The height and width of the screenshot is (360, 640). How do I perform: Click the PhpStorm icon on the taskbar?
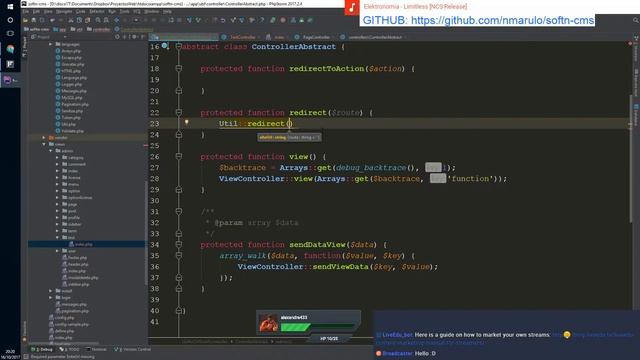pos(8,80)
